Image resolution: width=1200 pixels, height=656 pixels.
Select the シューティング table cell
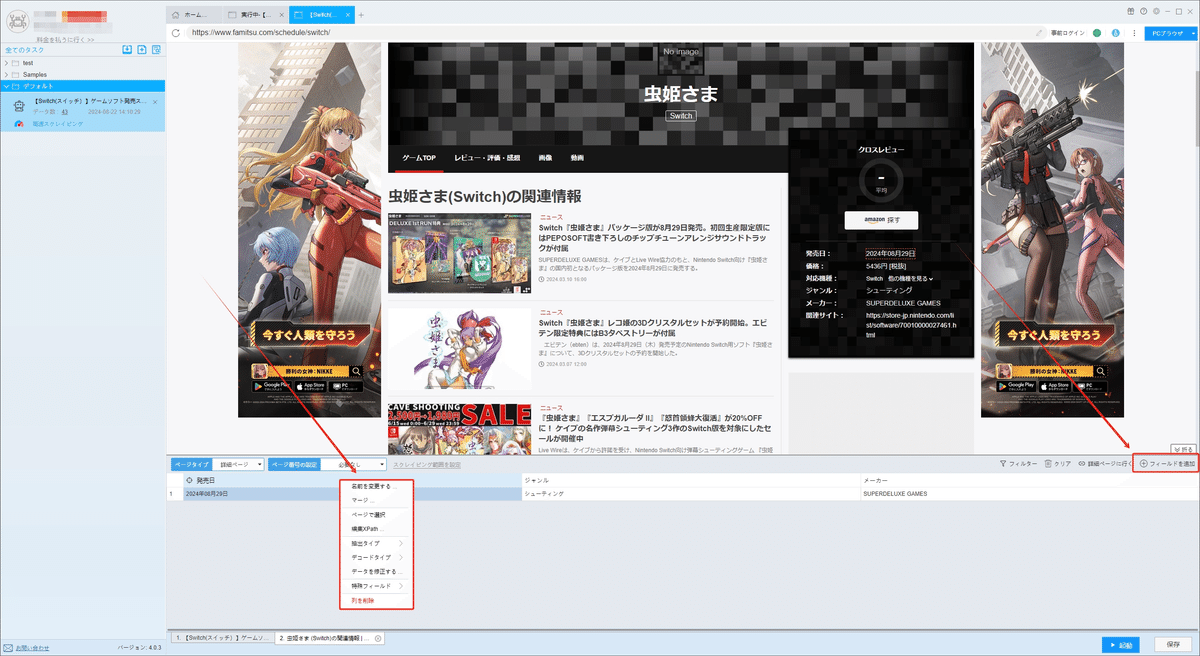coord(690,494)
